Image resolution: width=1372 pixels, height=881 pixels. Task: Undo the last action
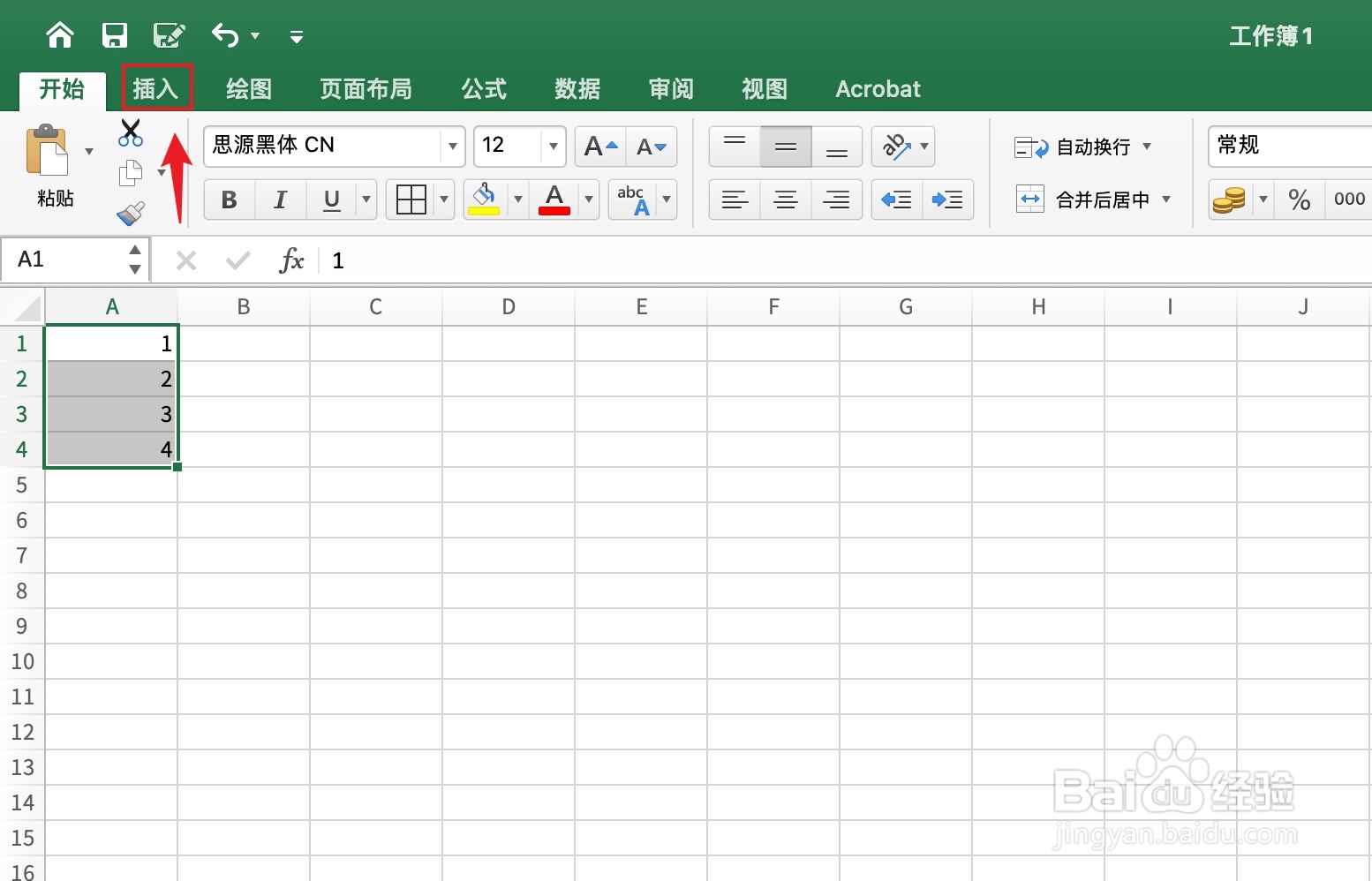click(x=224, y=35)
